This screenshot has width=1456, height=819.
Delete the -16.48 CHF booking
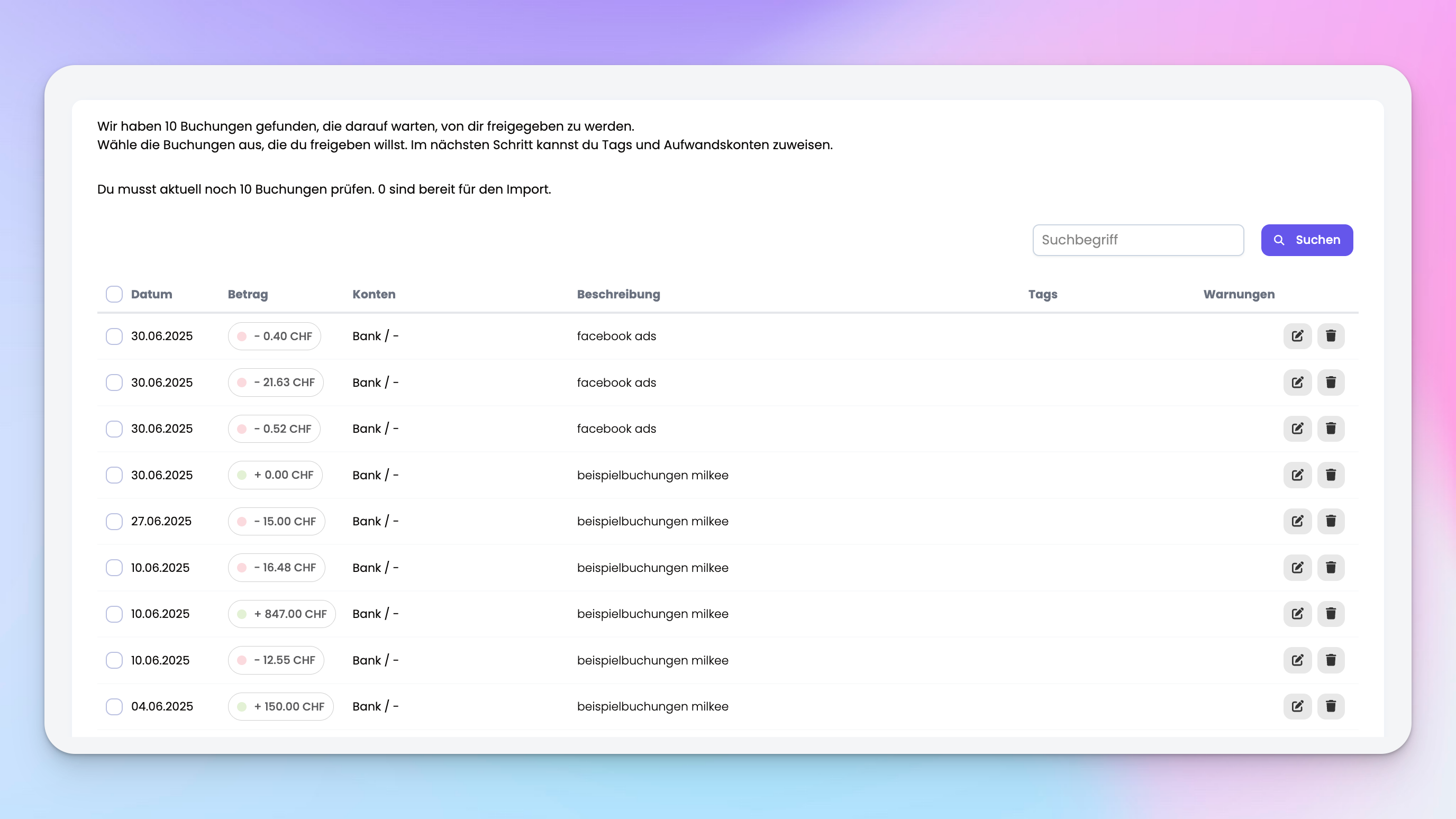1331,568
